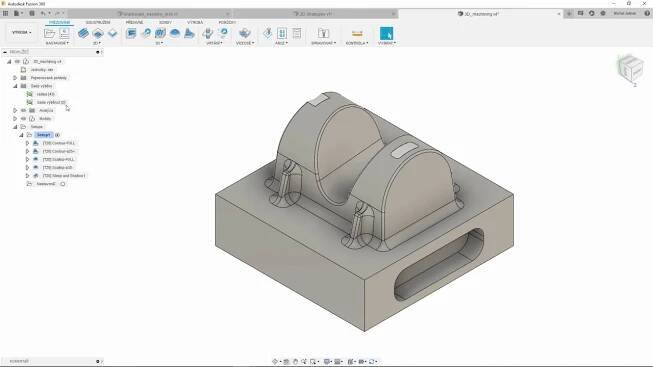Open the 3D group dropdown

click(159, 43)
